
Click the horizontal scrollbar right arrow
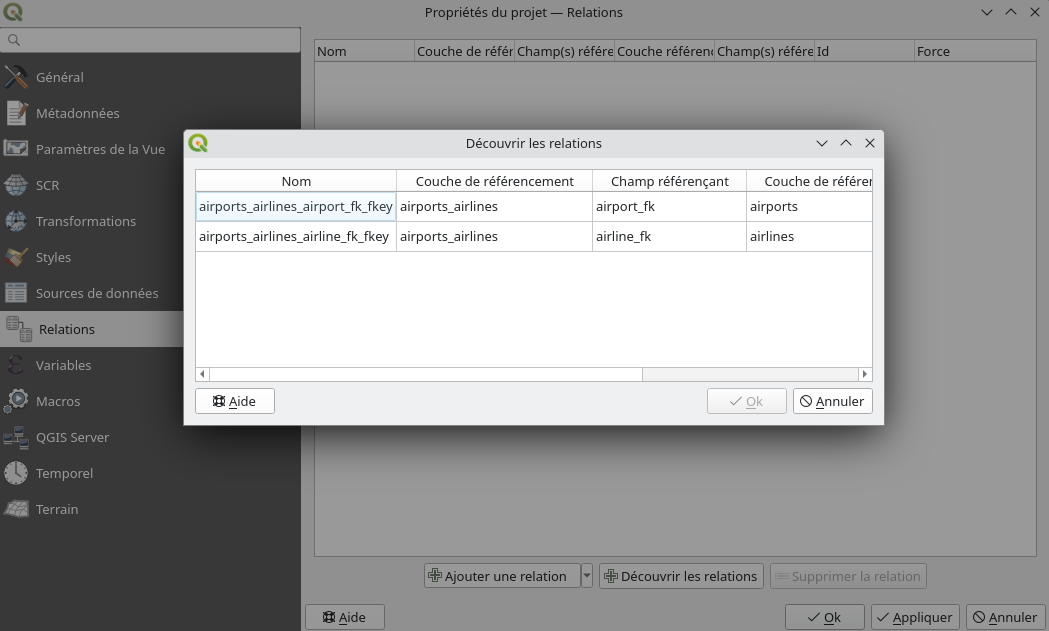[864, 375]
